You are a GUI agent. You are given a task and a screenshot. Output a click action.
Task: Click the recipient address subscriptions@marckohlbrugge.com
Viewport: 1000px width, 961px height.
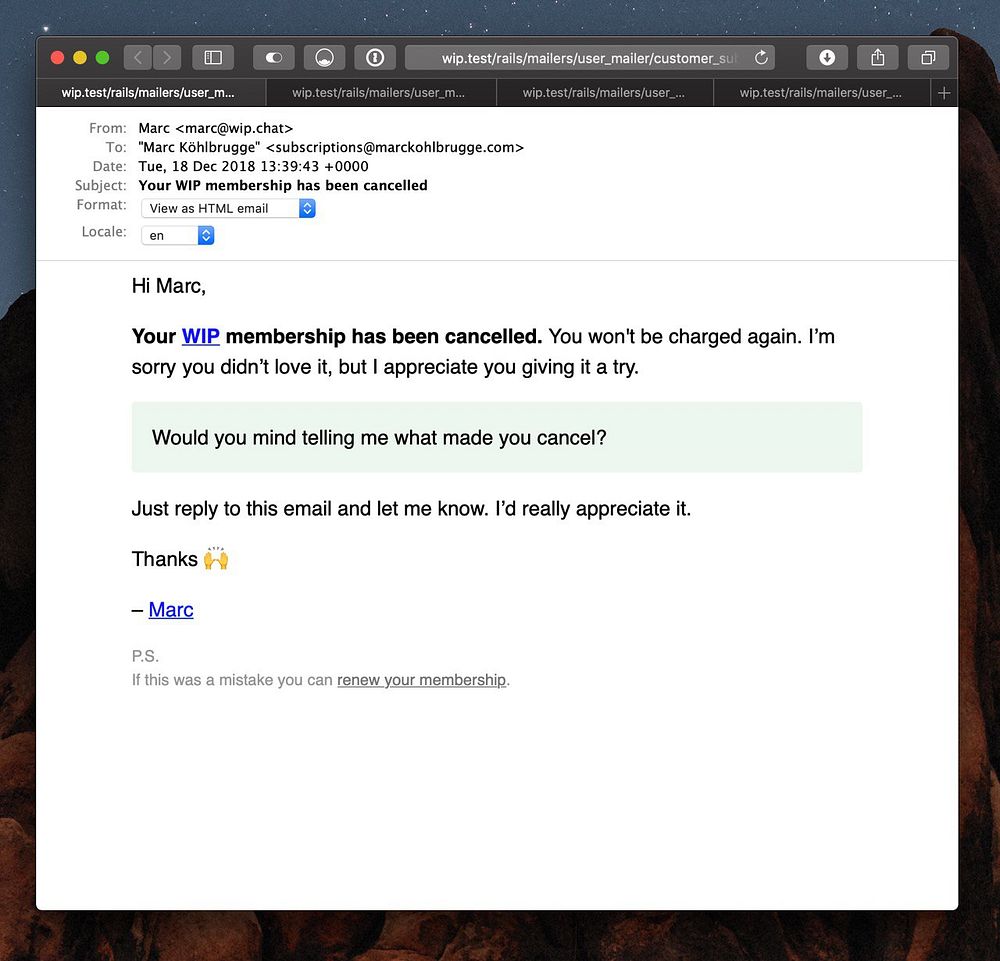point(395,147)
